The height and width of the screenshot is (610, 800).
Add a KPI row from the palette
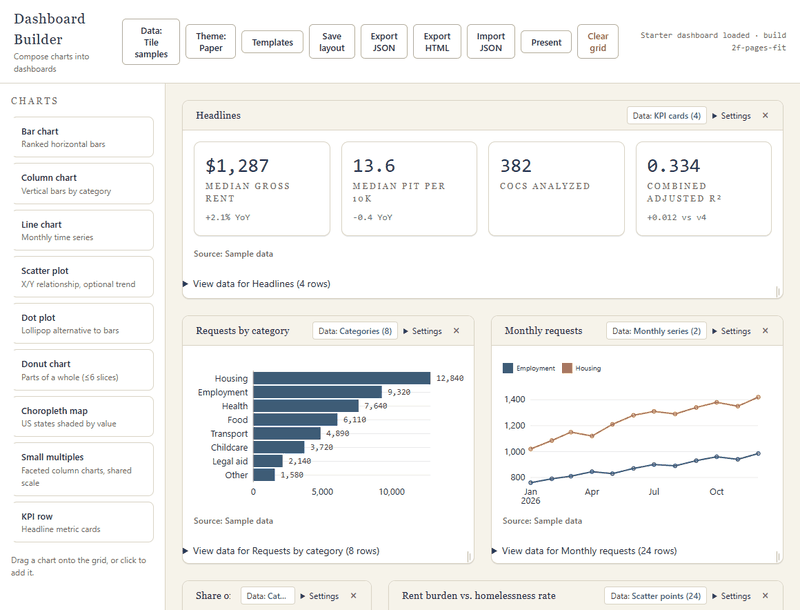point(83,522)
